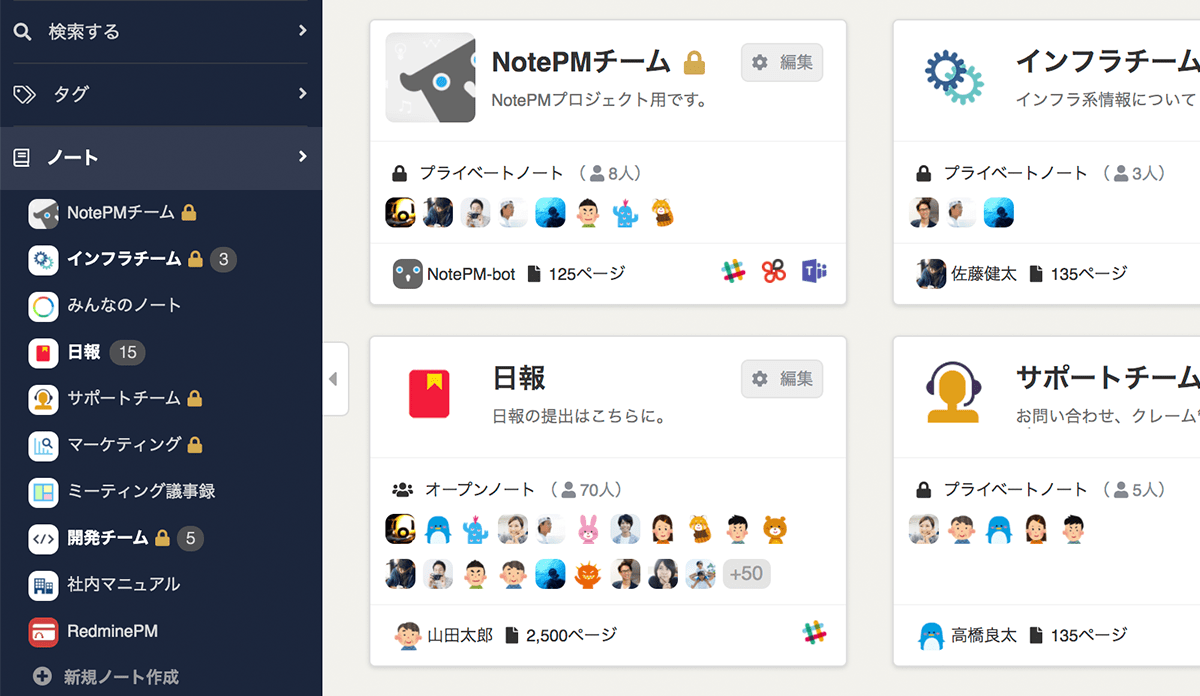
Task: Click the Microsoft Teams icon in NotePMチーム card
Action: click(x=813, y=272)
